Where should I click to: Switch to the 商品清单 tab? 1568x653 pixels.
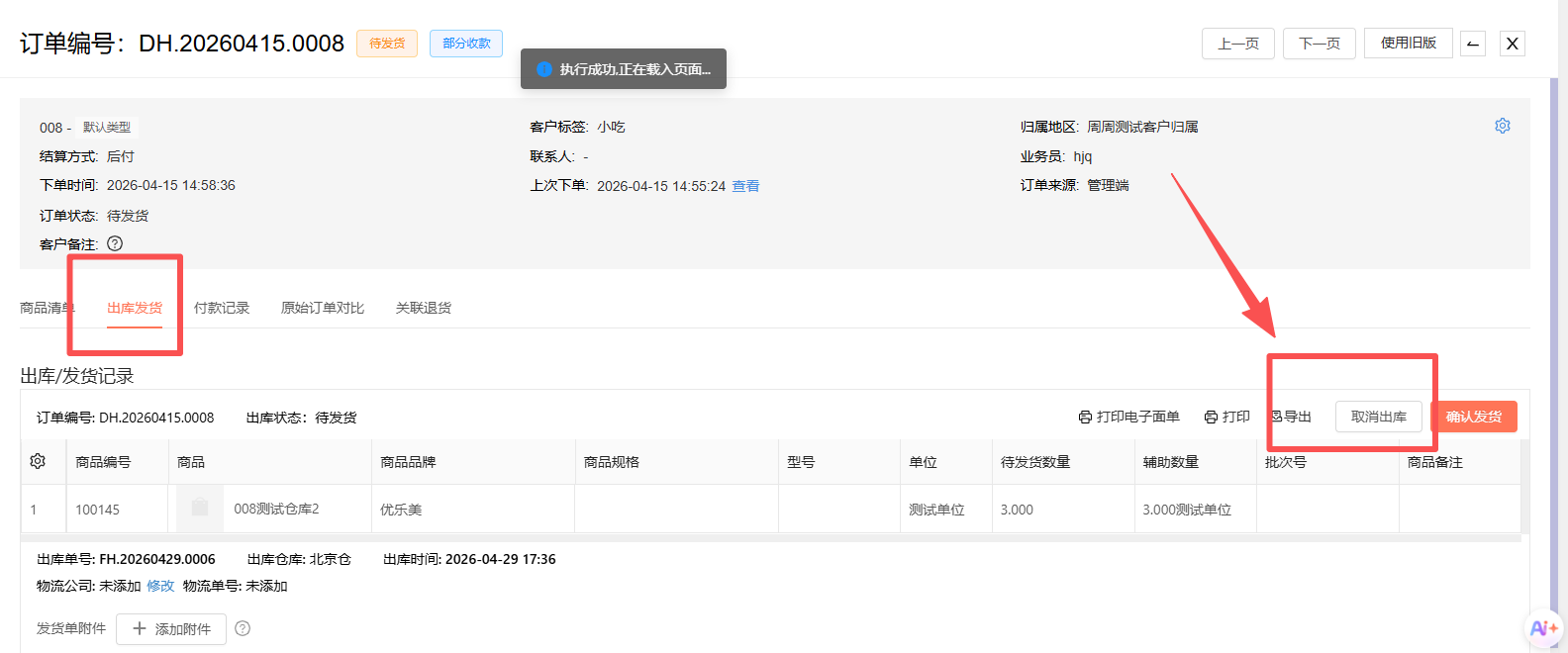pos(48,308)
